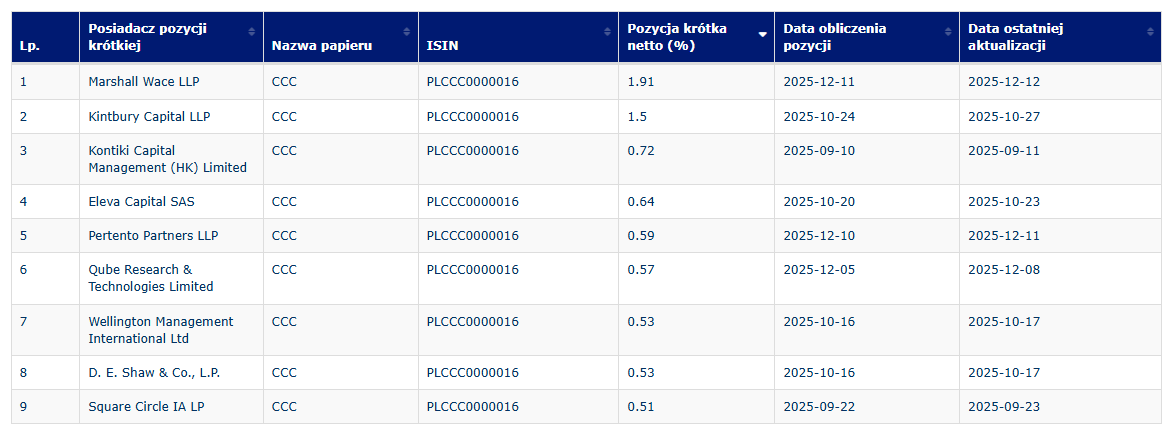Select Pertento Partners LLP holder cell
This screenshot has height=431, width=1168.
tap(171, 235)
